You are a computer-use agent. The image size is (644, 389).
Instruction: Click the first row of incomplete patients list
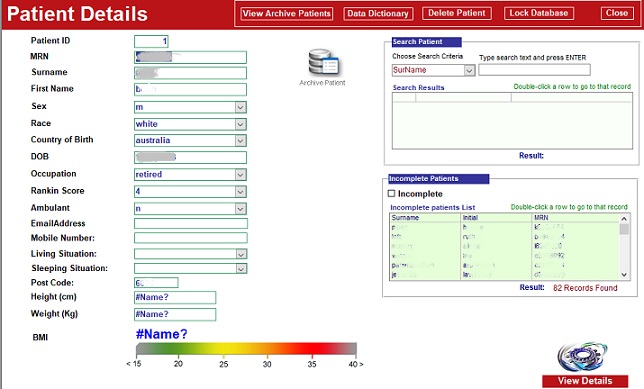pyautogui.click(x=504, y=227)
